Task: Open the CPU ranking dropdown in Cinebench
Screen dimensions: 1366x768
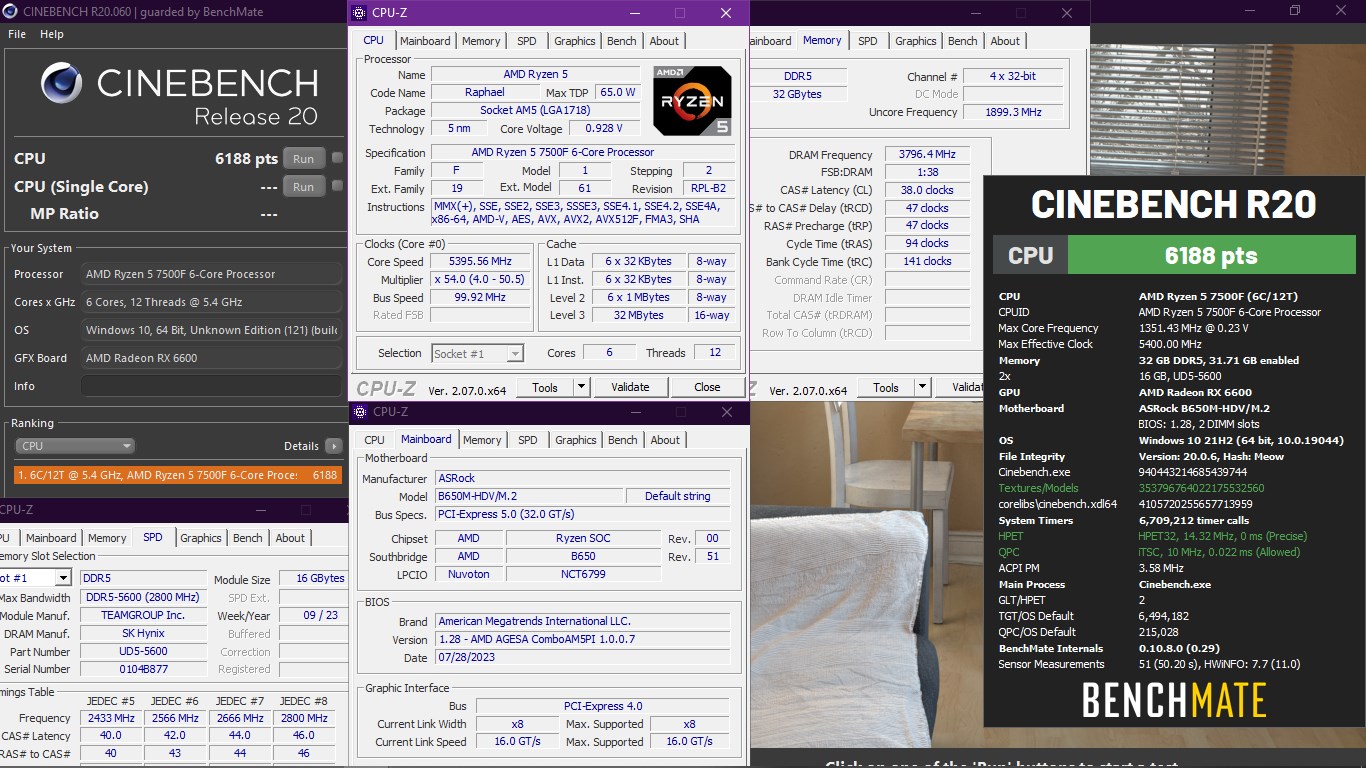Action: [x=75, y=446]
